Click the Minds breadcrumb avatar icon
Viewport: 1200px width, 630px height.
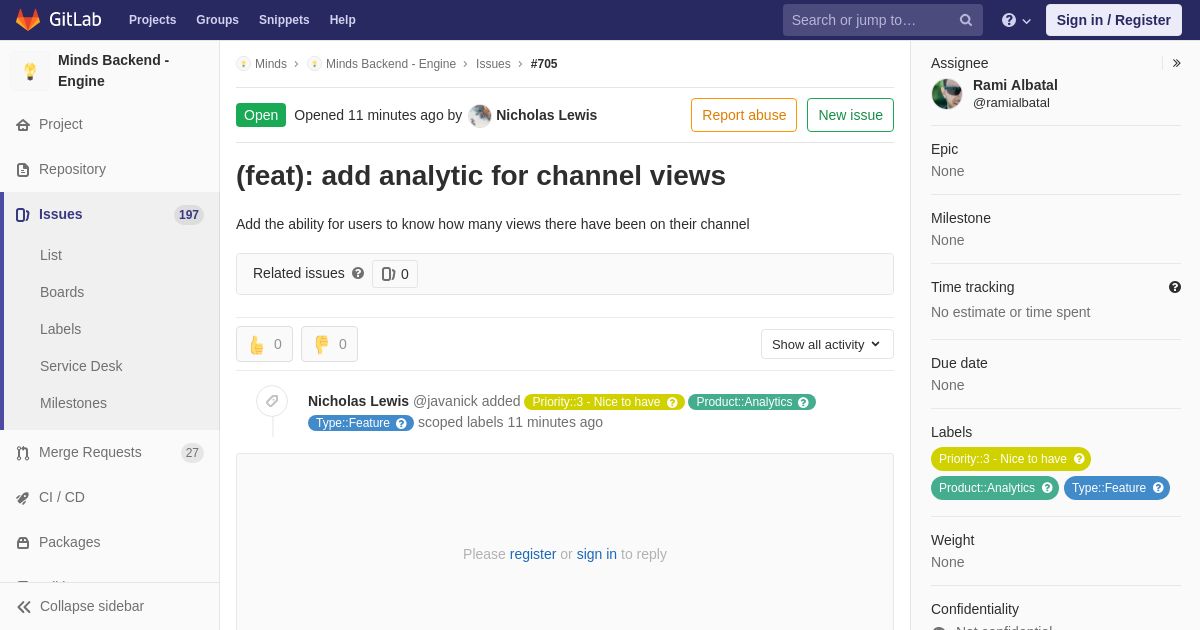pos(243,64)
